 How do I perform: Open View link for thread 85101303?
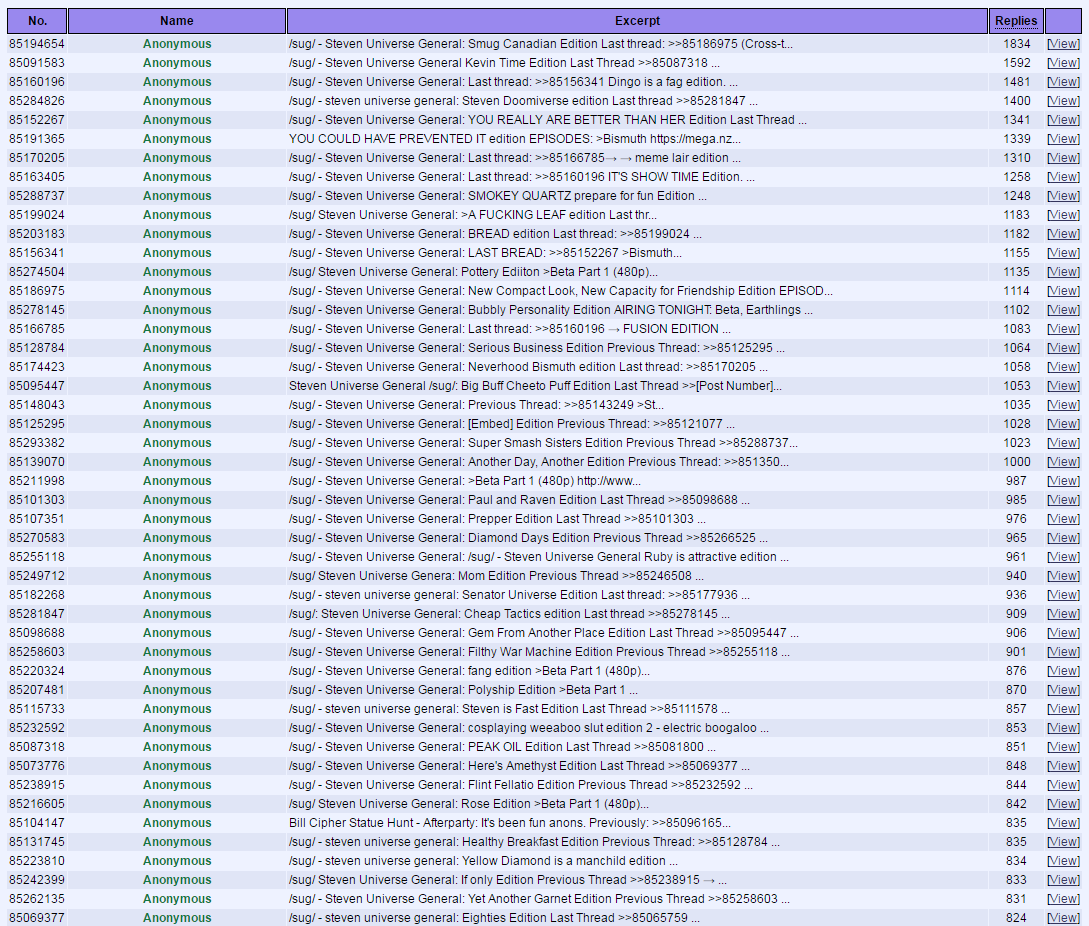[x=1063, y=499]
